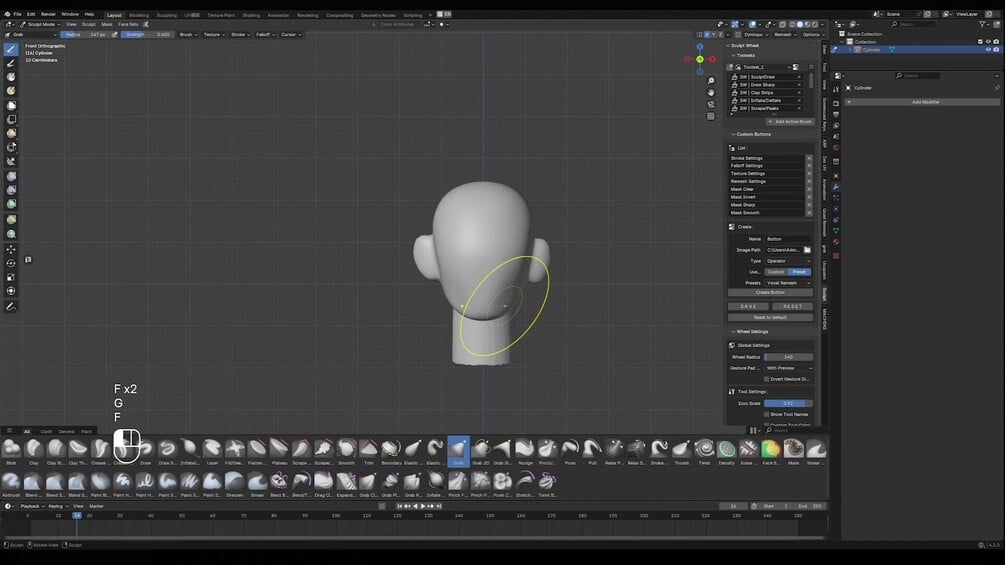Click the Add Modifier button
This screenshot has width=1005, height=565.
click(x=925, y=102)
